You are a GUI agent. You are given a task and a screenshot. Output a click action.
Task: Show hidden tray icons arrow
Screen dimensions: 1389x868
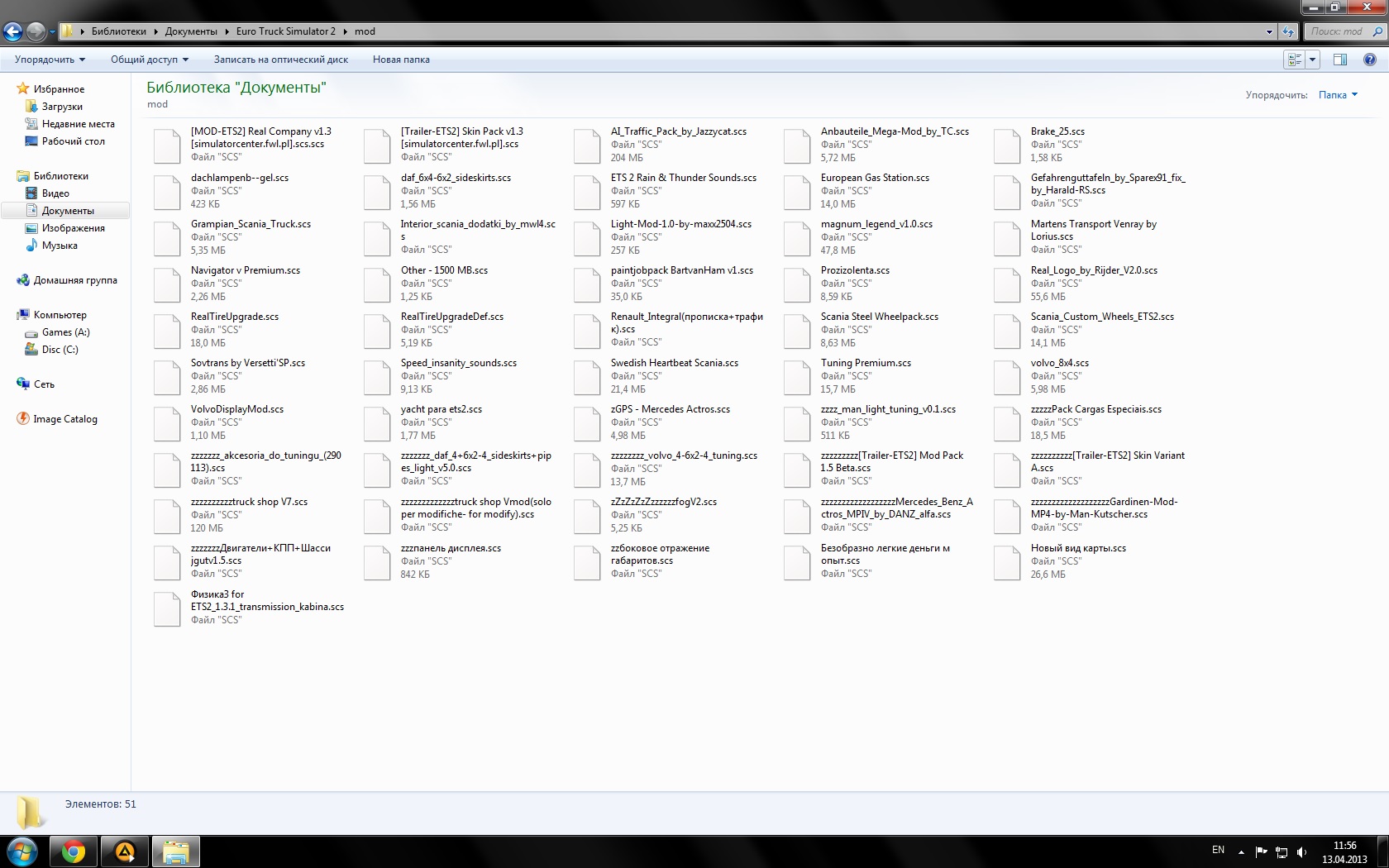[x=1241, y=851]
